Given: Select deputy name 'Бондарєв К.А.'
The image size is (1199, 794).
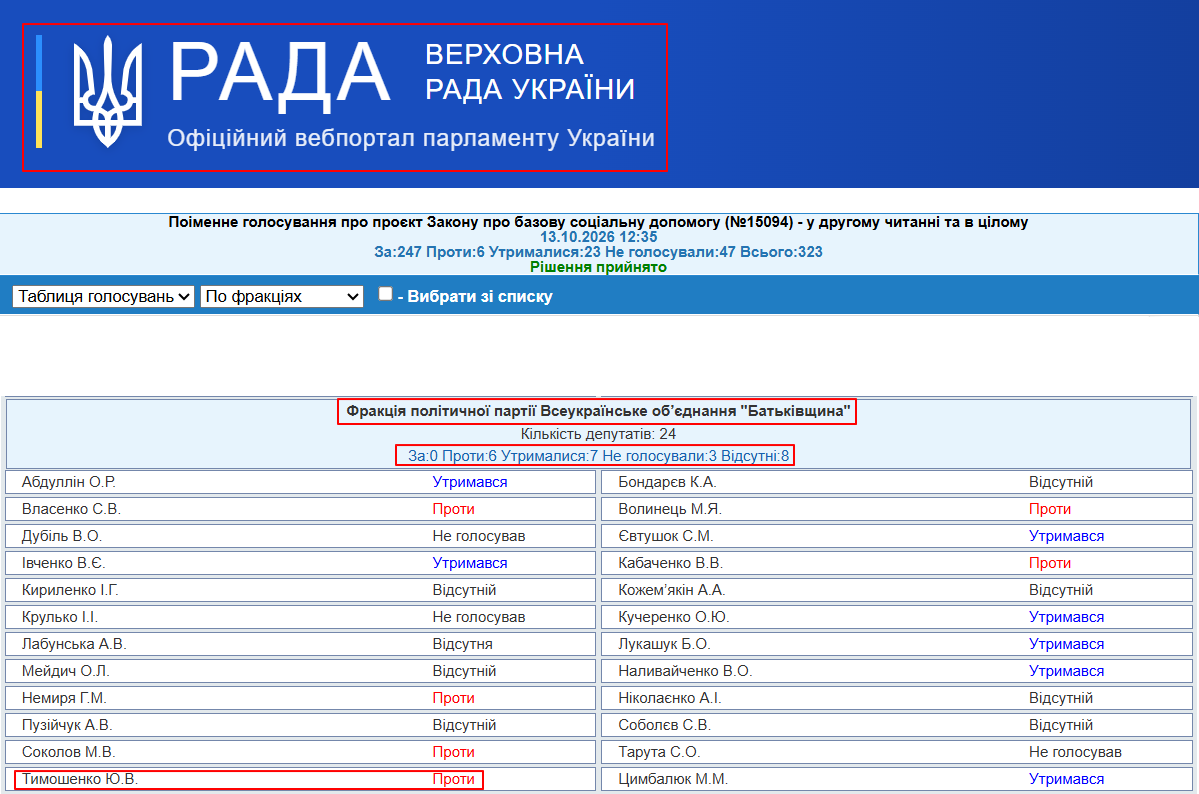Looking at the screenshot, I should point(668,482).
